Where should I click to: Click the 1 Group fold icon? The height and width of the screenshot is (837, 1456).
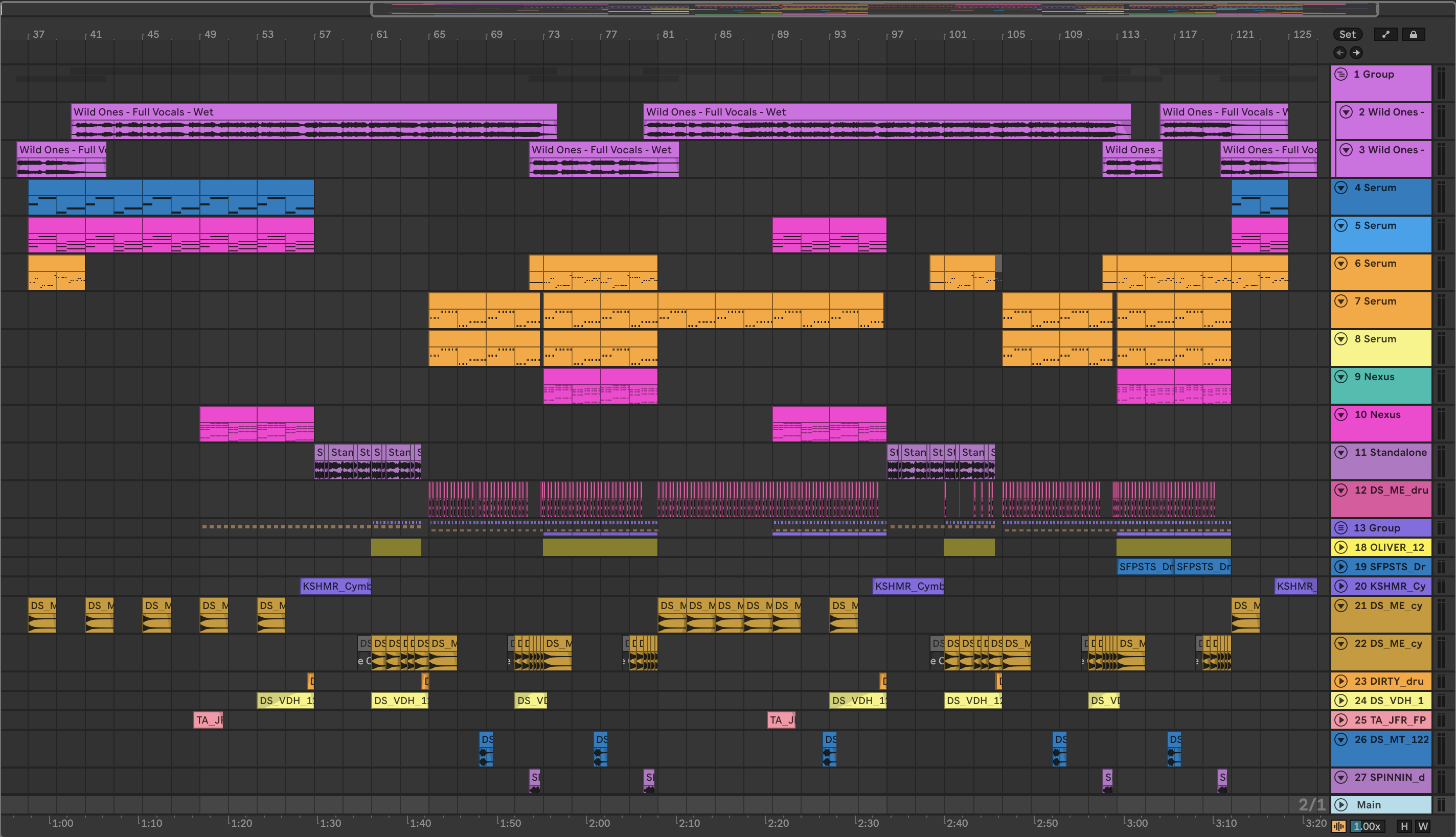tap(1341, 74)
